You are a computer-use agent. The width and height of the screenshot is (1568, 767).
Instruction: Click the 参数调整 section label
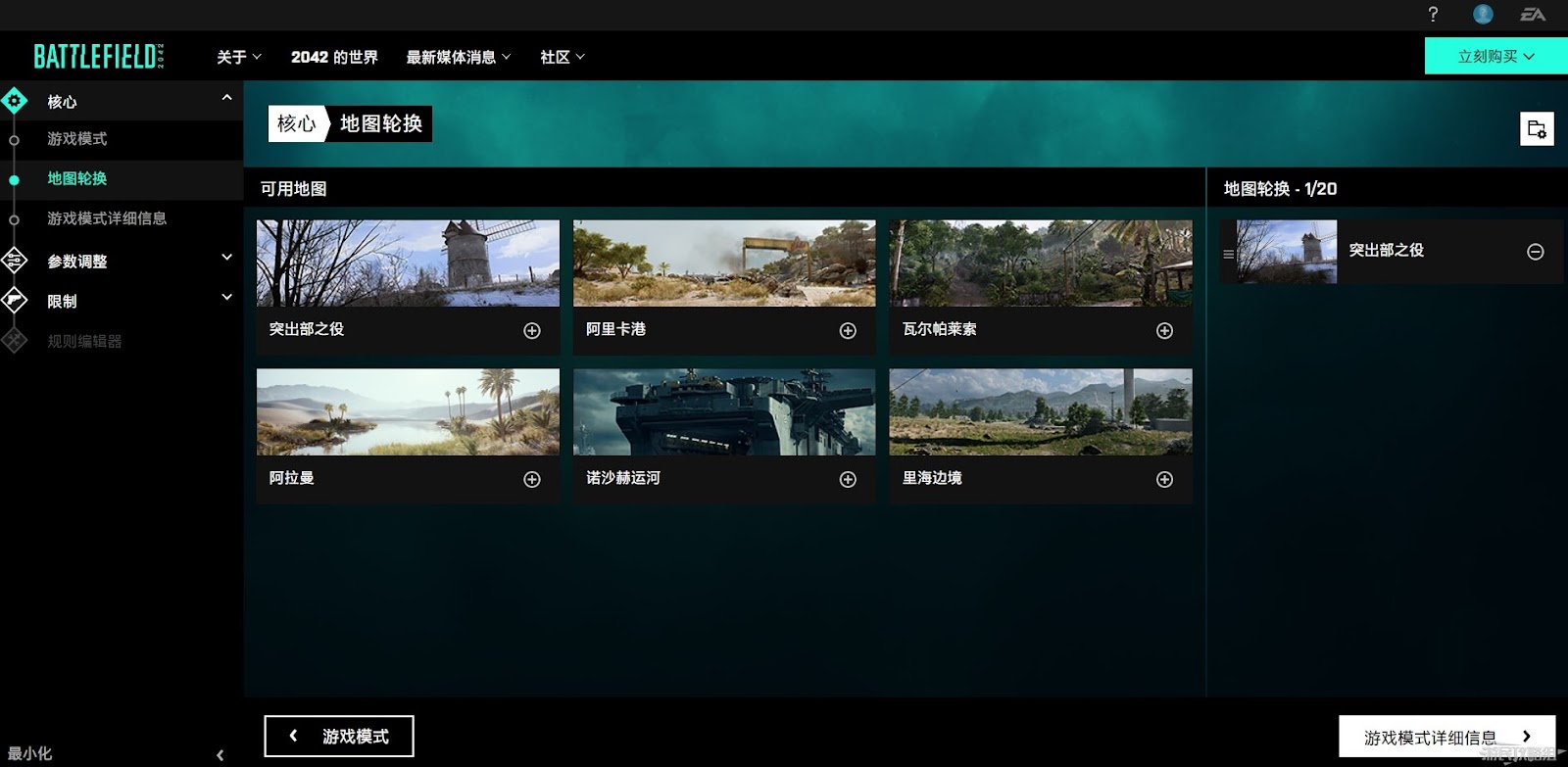click(77, 262)
